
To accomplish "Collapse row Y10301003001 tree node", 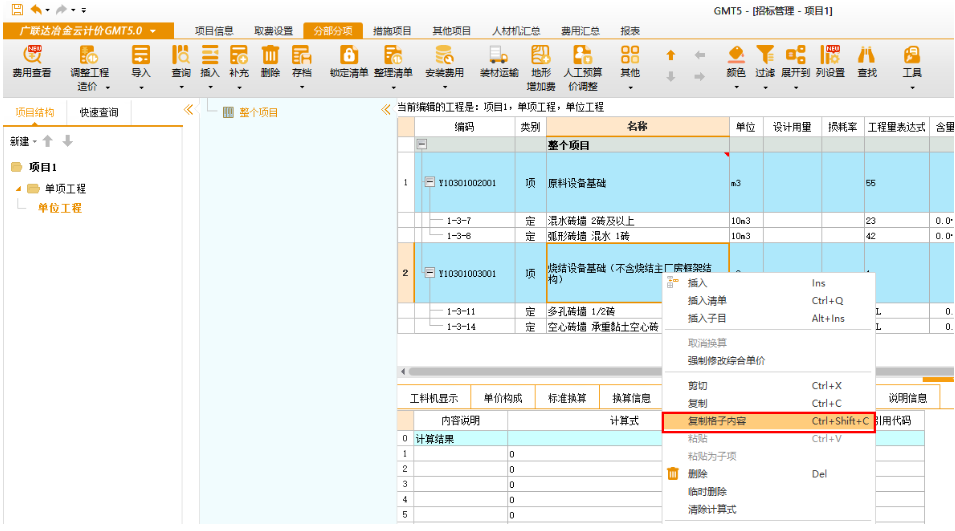I will pos(429,273).
